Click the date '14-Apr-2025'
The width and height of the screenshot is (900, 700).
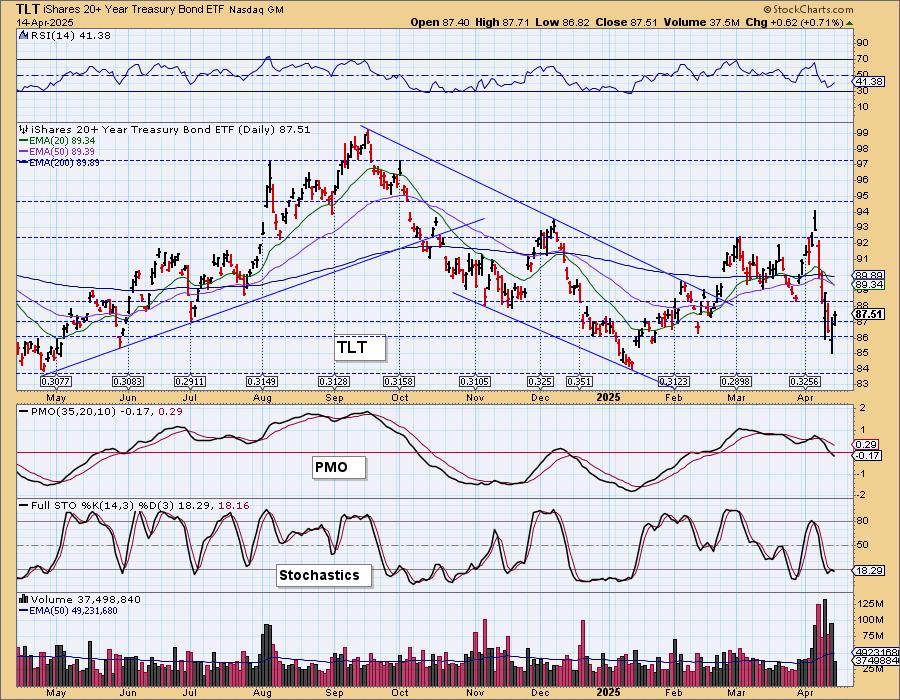45,23
